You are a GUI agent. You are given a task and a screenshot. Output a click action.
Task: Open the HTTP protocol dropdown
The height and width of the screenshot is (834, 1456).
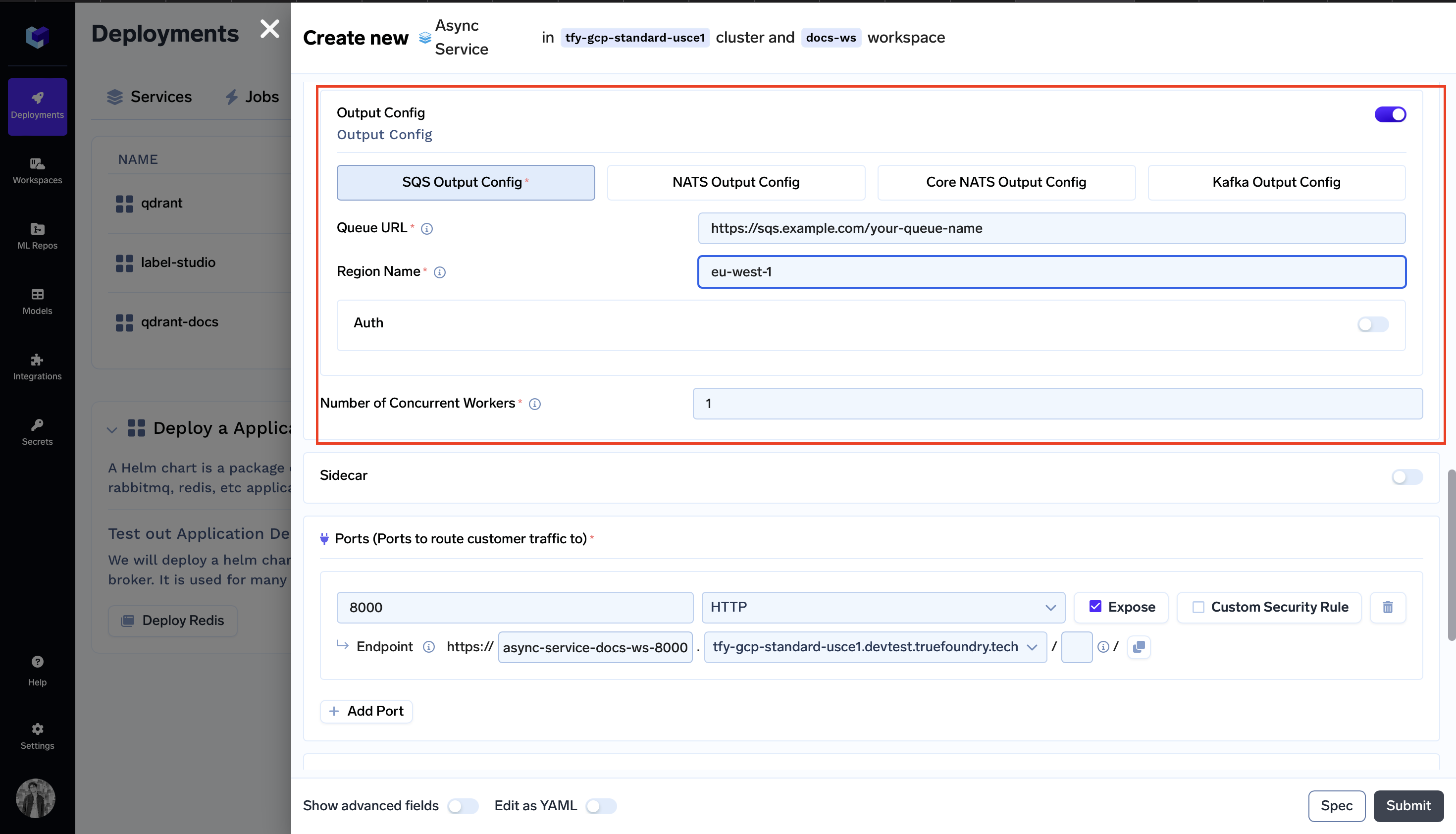click(x=883, y=607)
